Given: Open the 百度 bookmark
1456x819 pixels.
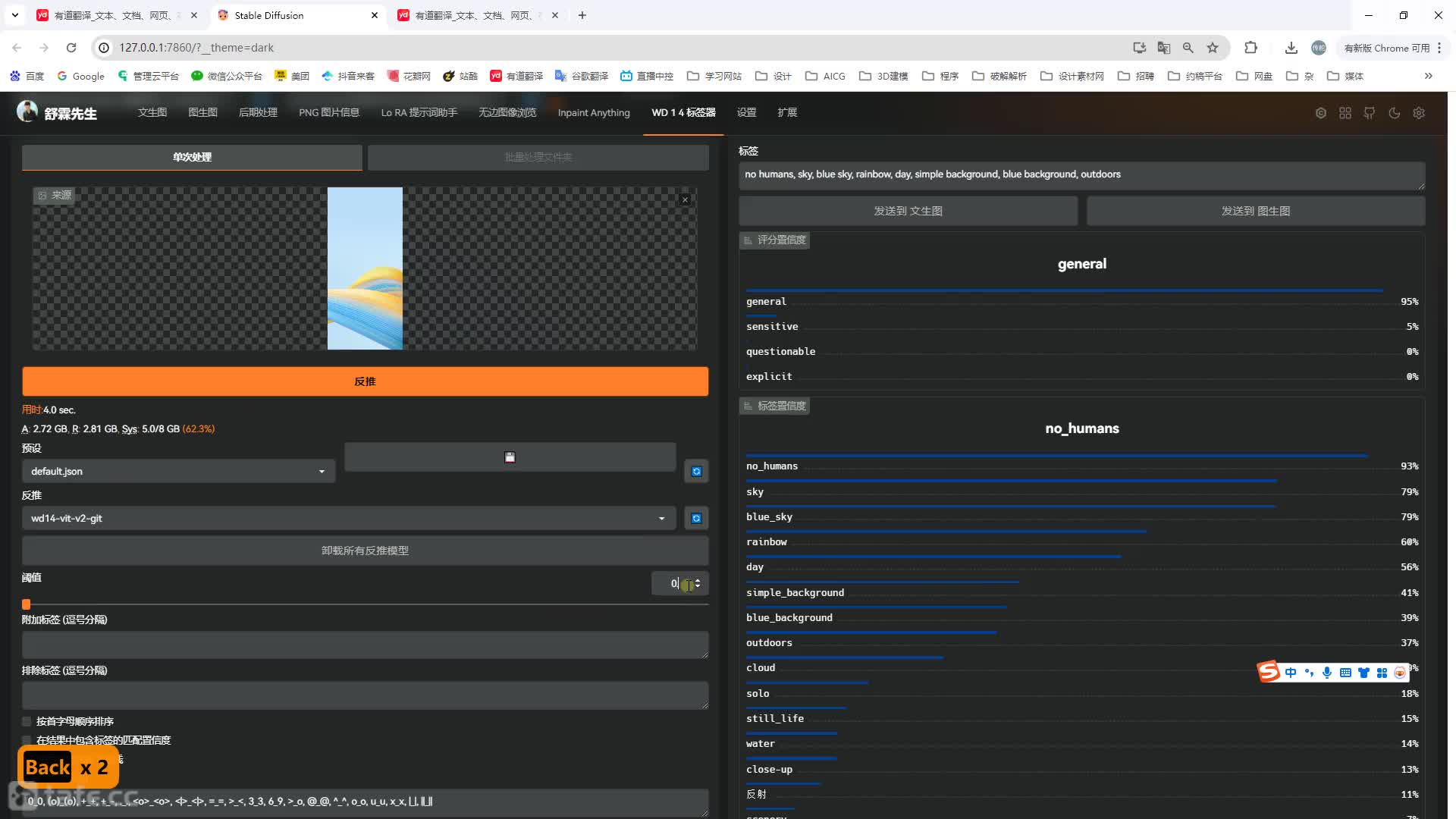Looking at the screenshot, I should point(27,76).
